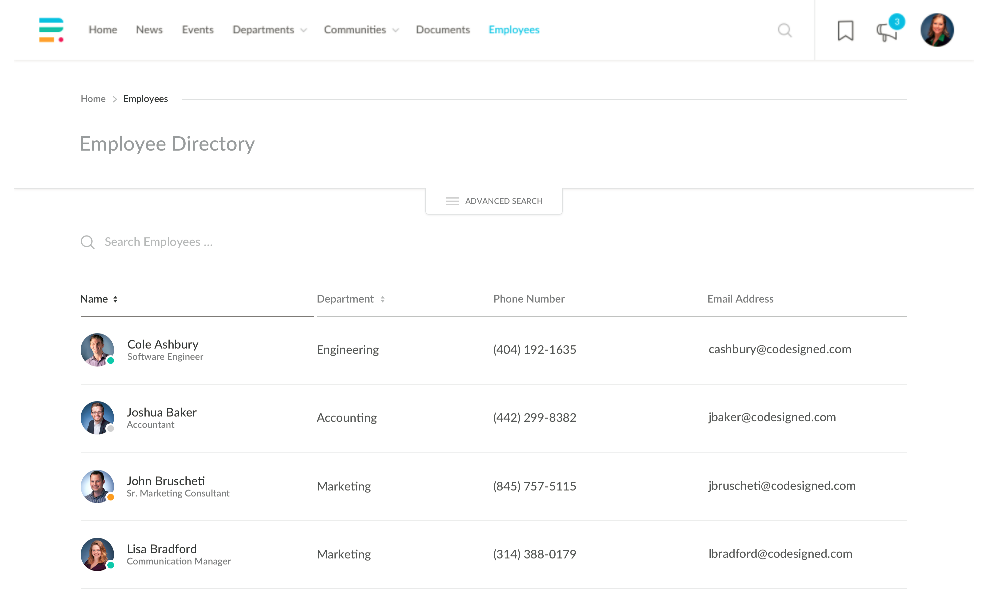Open the search magnifier in the navigation bar
This screenshot has width=990, height=591.
pos(785,30)
